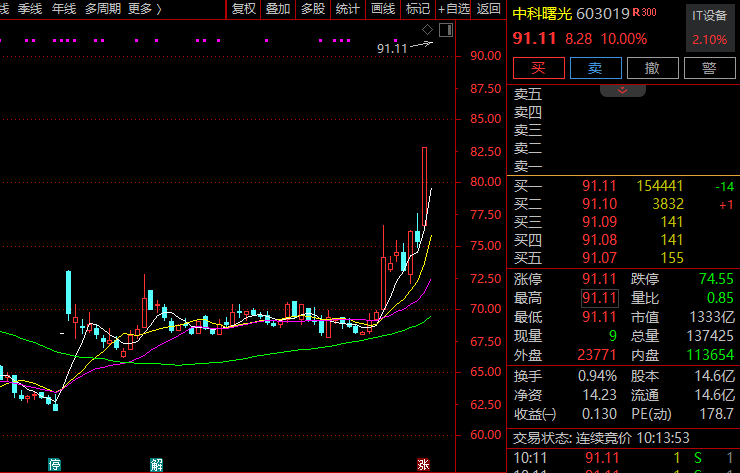Click the 标记 mark button
Viewport: 740px width, 473px height.
coord(418,9)
